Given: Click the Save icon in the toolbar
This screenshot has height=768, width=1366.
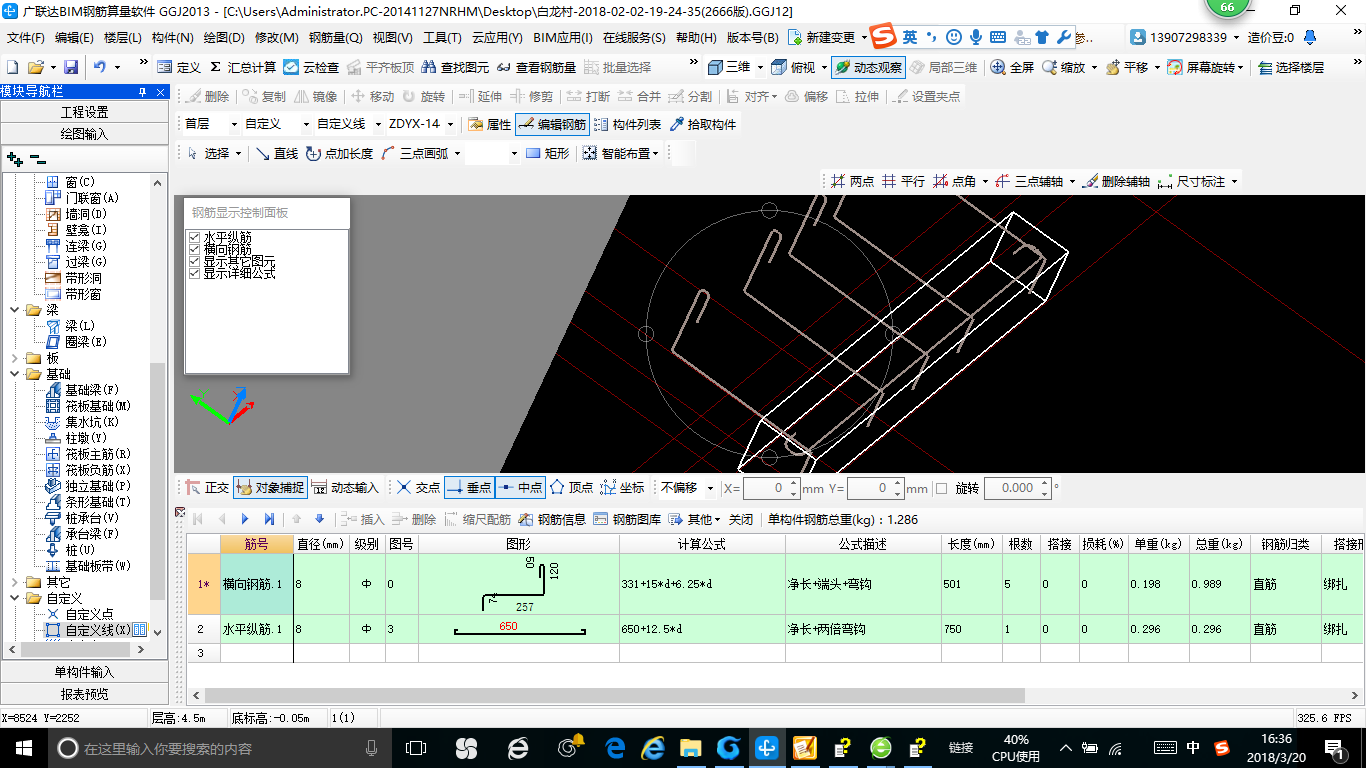Looking at the screenshot, I should [x=71, y=67].
